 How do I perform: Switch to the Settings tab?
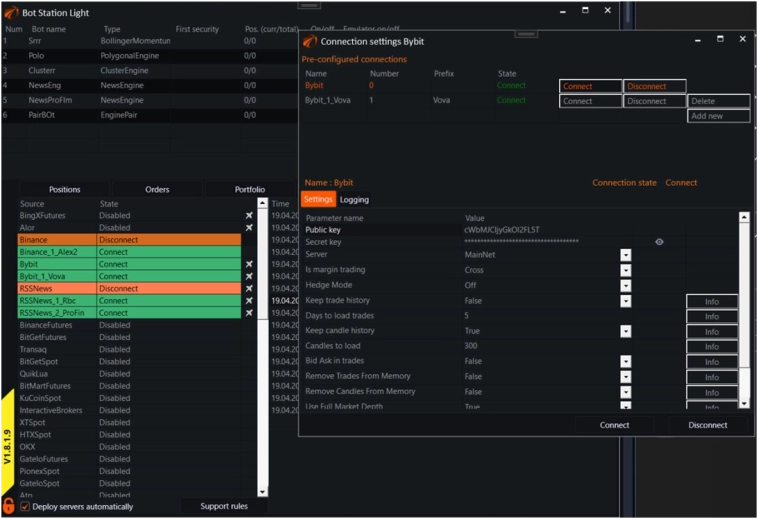point(318,199)
